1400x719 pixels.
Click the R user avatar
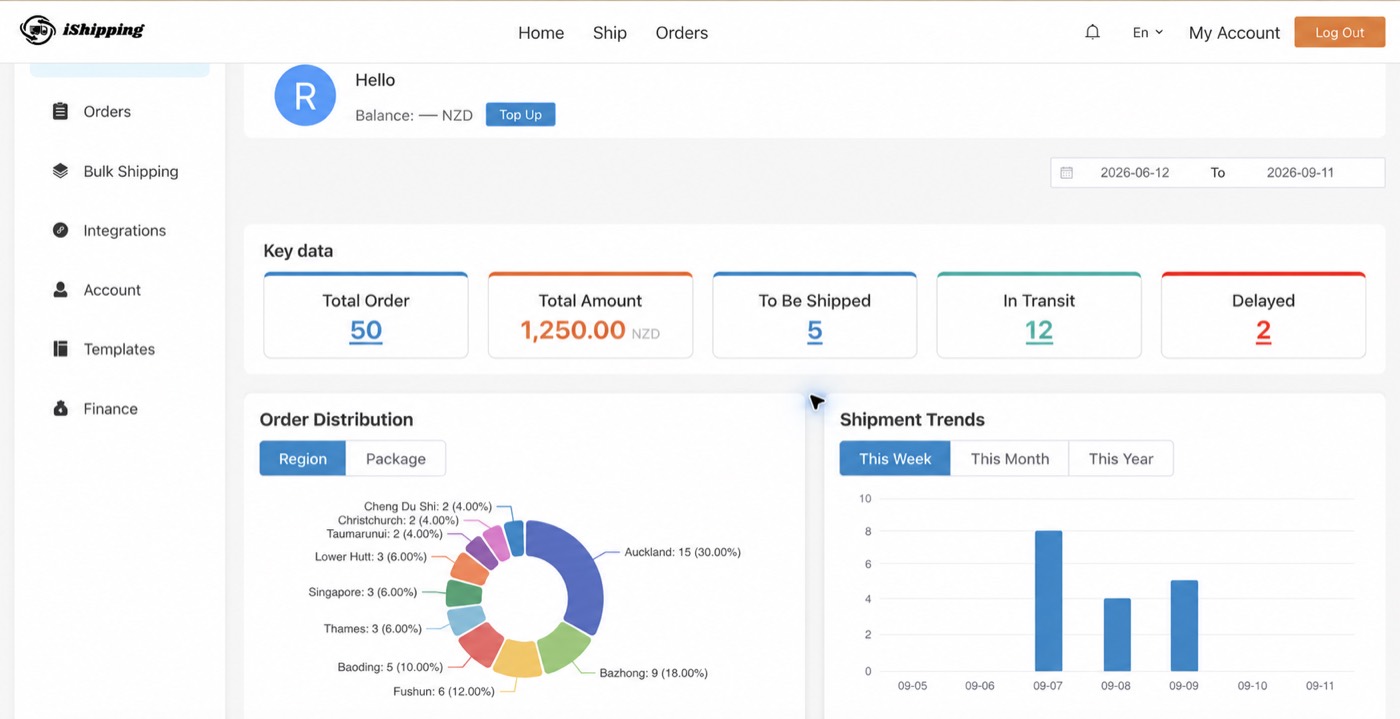305,95
